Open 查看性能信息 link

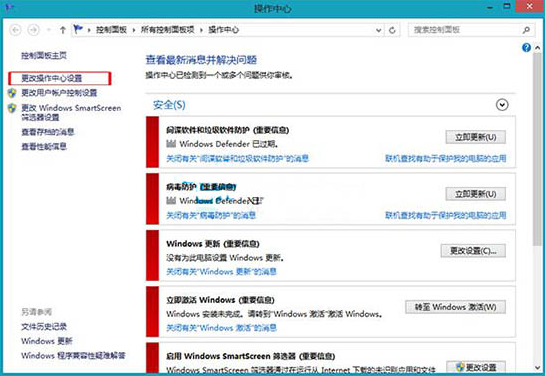coord(44,147)
